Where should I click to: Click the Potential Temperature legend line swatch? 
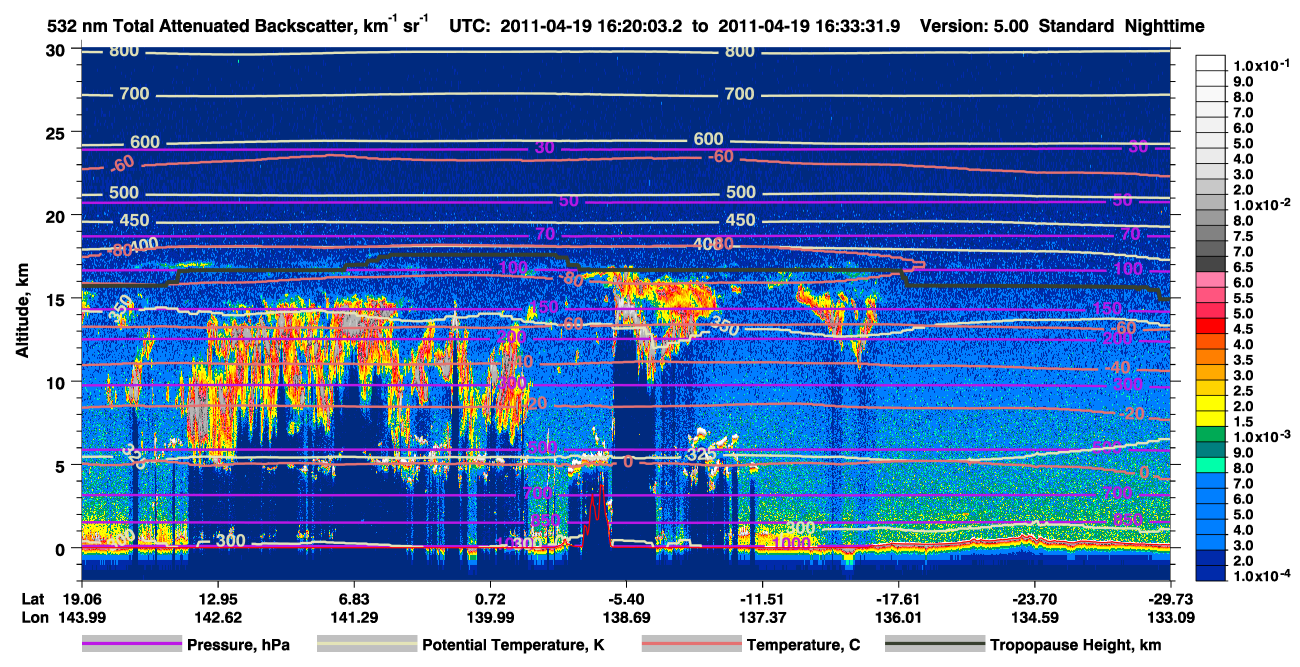366,646
